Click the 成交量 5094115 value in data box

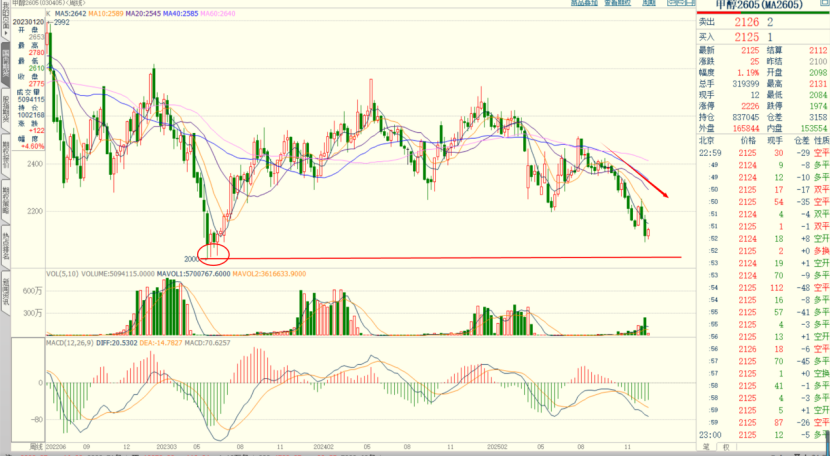[31, 100]
